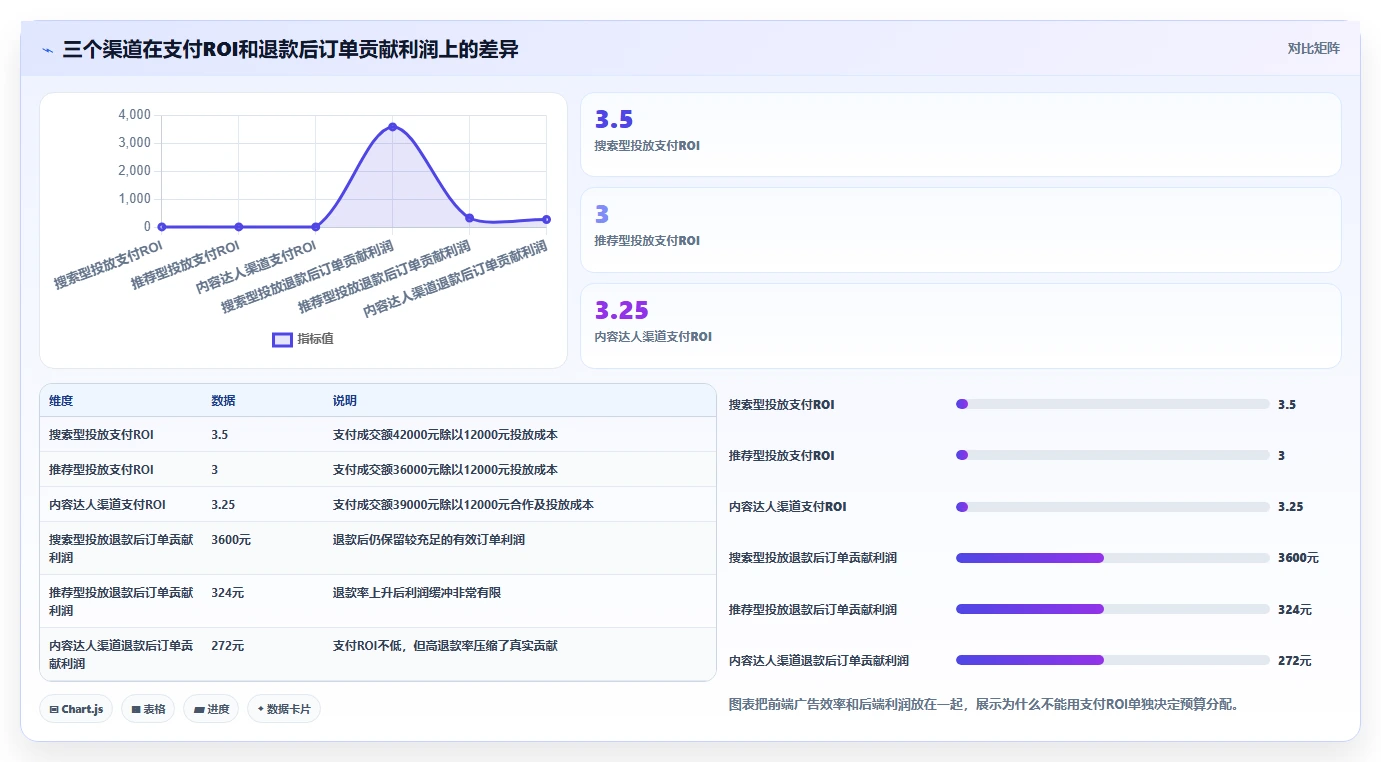The image size is (1381, 762).
Task: Click the 支付成交额42000元除以12000元投放成本 description
Action: pyautogui.click(x=445, y=435)
